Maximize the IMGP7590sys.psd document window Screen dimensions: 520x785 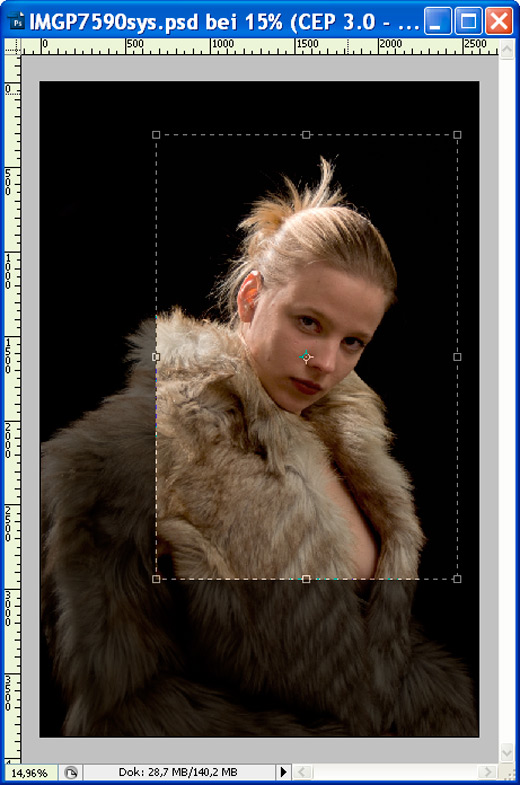coord(468,22)
